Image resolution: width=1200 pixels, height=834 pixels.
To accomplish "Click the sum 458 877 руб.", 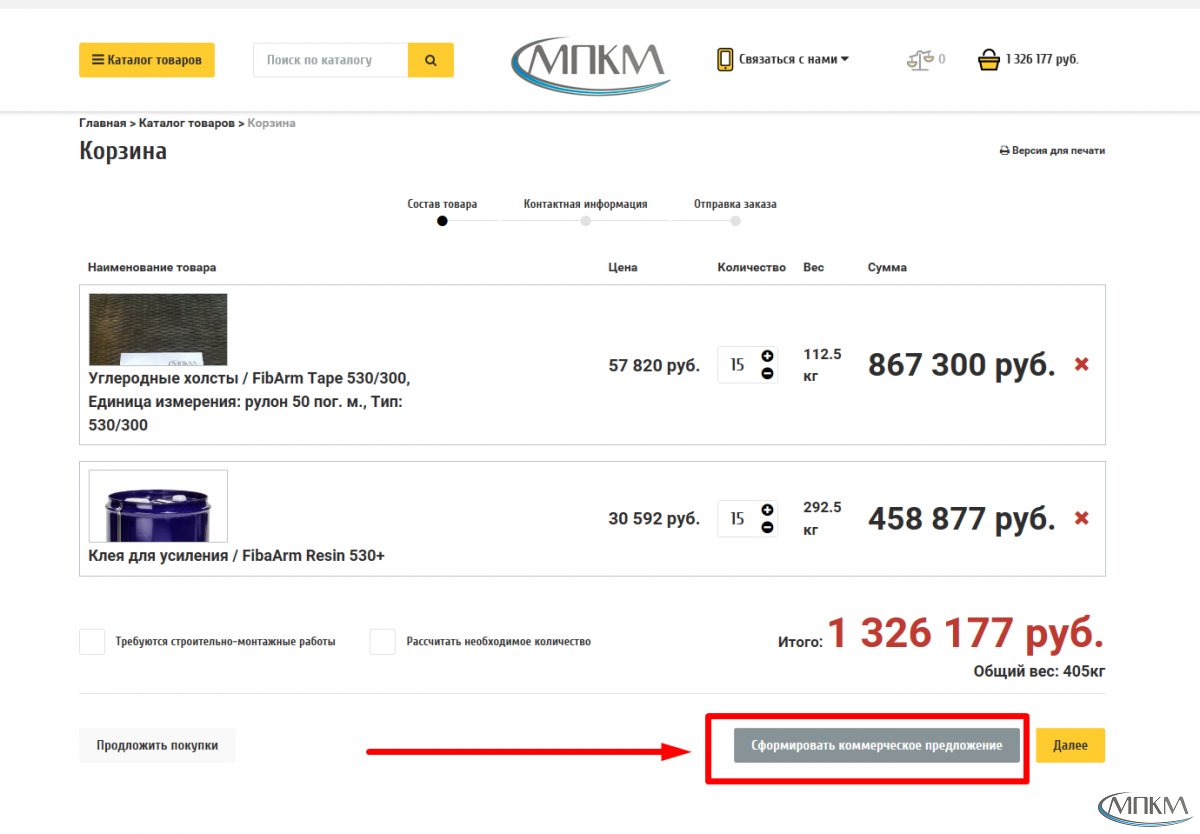I will [961, 520].
